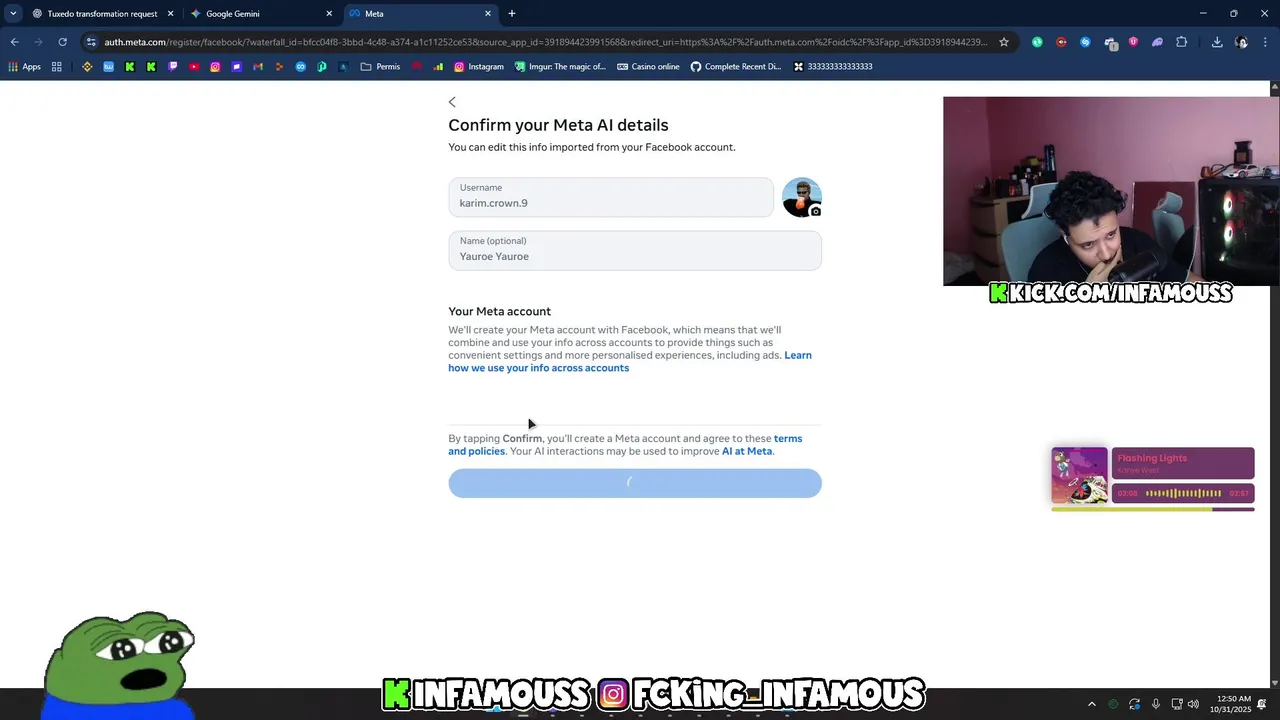
Task: Open the tab groups grid icon in bookmarks bar
Action: pyautogui.click(x=57, y=67)
